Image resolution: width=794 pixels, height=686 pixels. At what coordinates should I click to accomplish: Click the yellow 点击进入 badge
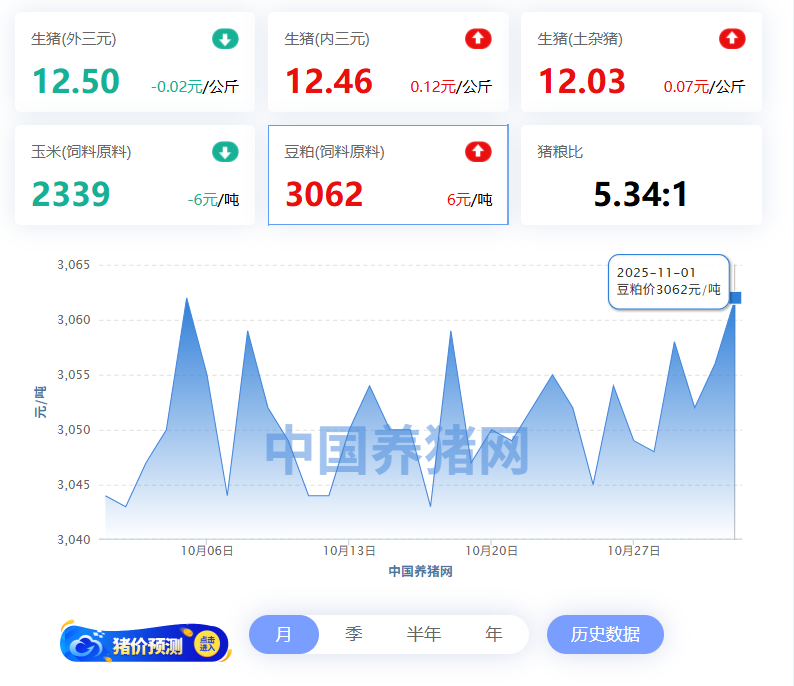pyautogui.click(x=208, y=645)
